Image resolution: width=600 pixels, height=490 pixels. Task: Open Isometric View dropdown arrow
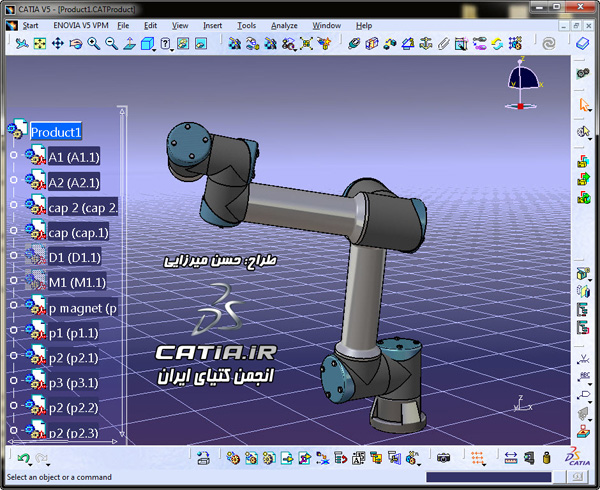pyautogui.click(x=154, y=50)
